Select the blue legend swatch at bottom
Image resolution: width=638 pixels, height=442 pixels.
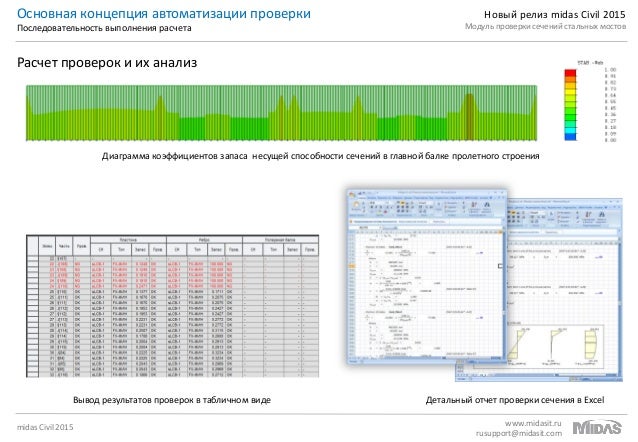[x=570, y=137]
